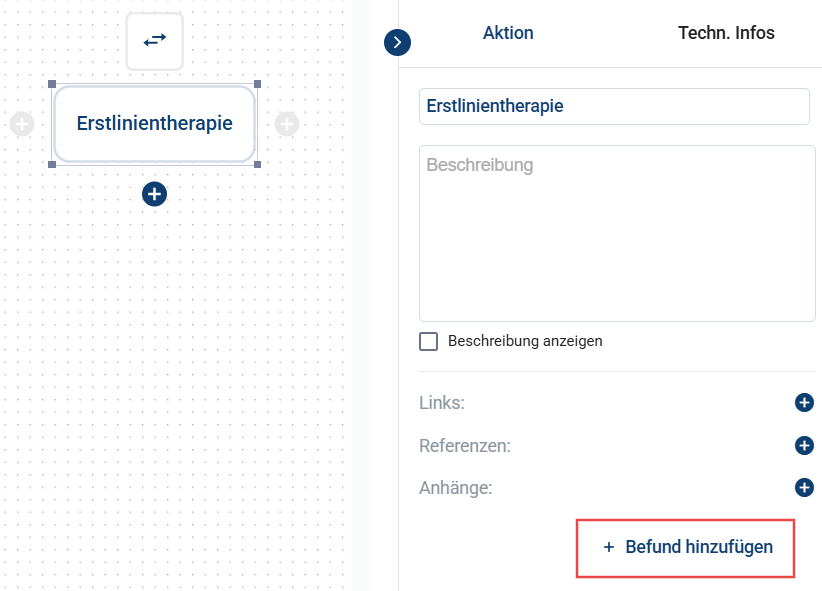Click the swap arrows icon above the node
This screenshot has height=591, width=822.
click(x=155, y=41)
